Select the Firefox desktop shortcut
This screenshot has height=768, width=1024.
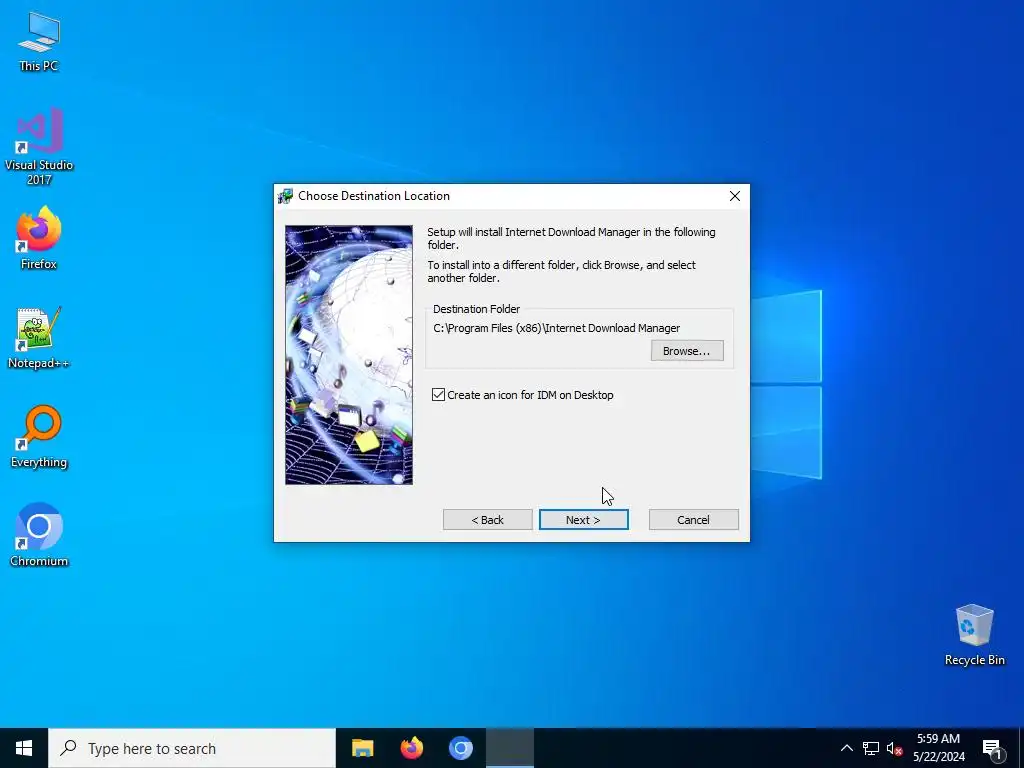click(x=39, y=238)
